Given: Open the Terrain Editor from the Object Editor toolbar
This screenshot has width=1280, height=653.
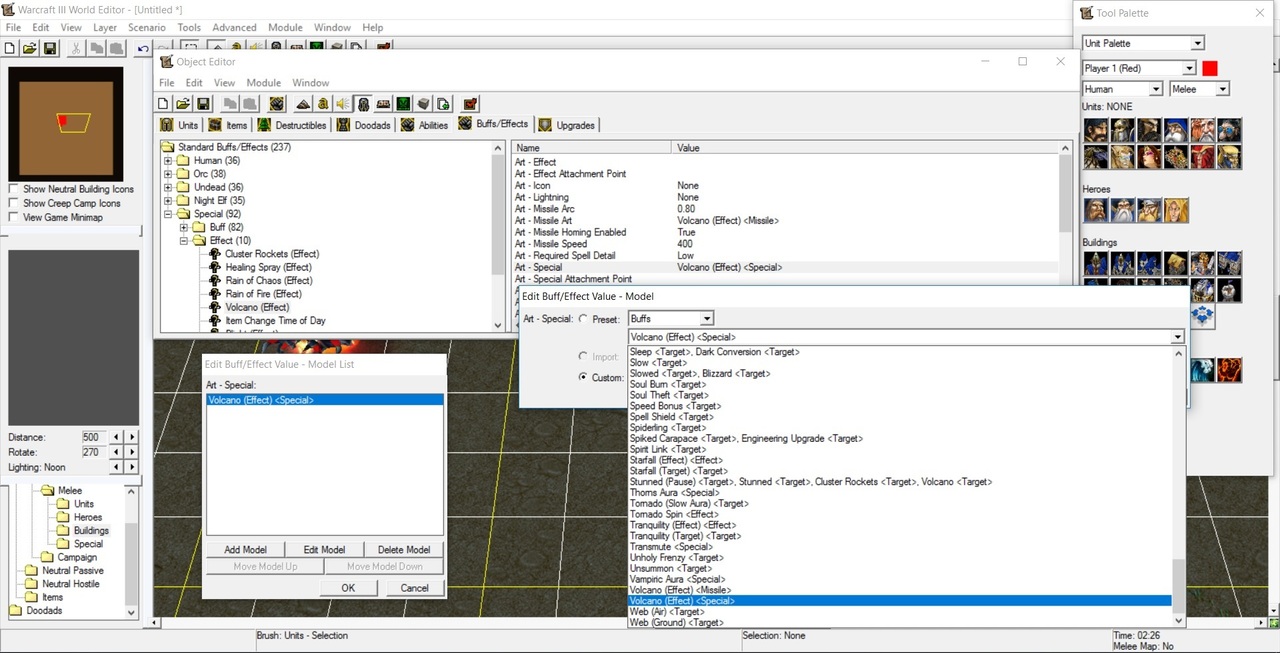Looking at the screenshot, I should click(302, 104).
